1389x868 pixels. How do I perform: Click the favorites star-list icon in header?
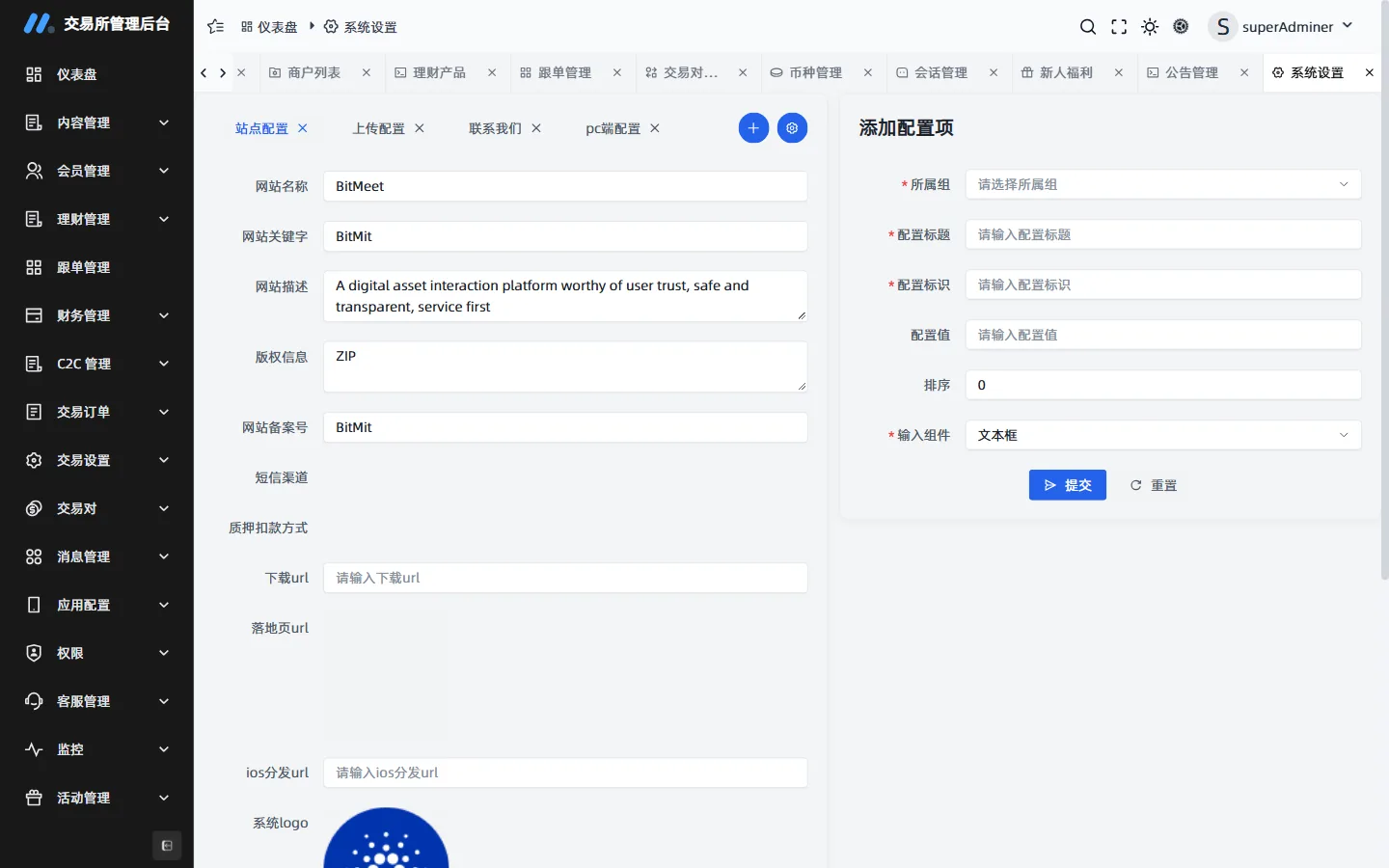click(x=216, y=27)
